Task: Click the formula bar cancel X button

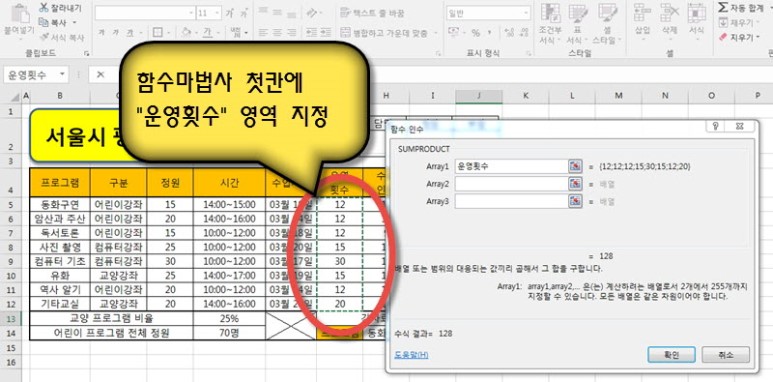Action: click(x=101, y=74)
